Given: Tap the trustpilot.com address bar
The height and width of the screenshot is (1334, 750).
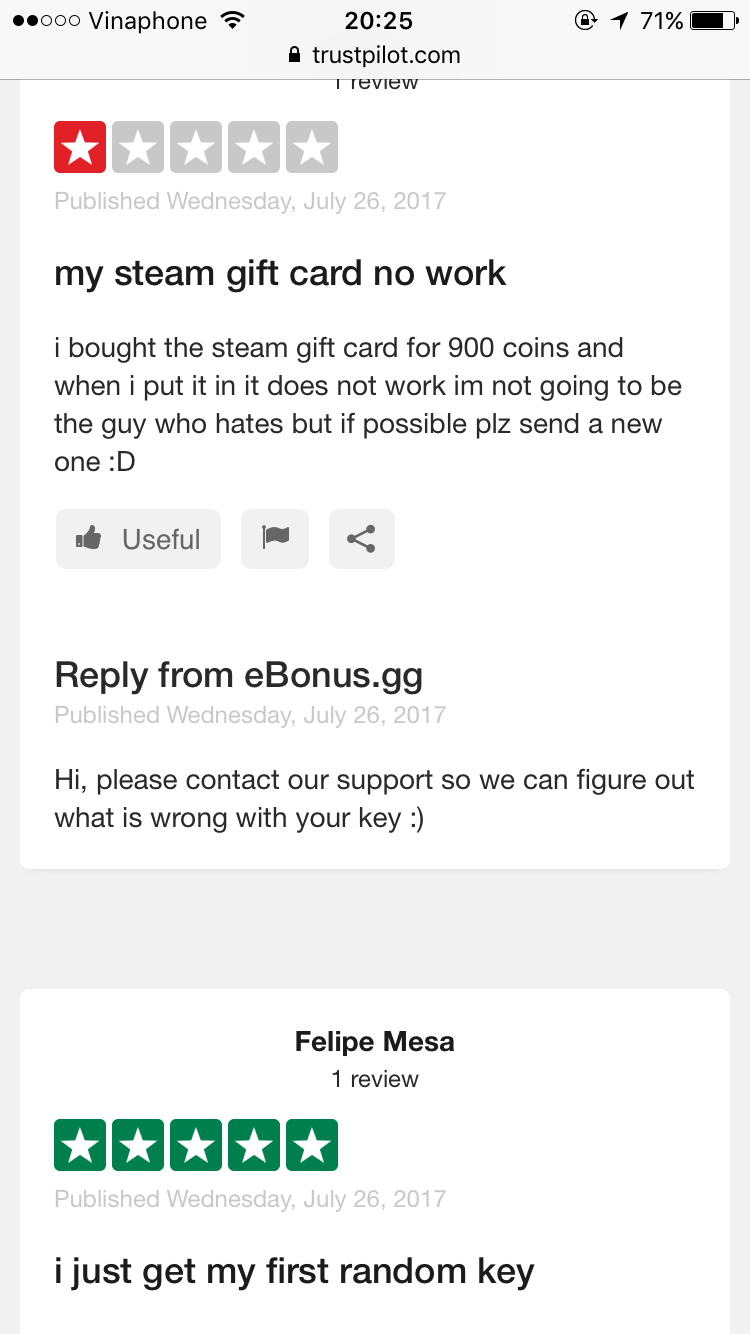Looking at the screenshot, I should (385, 56).
